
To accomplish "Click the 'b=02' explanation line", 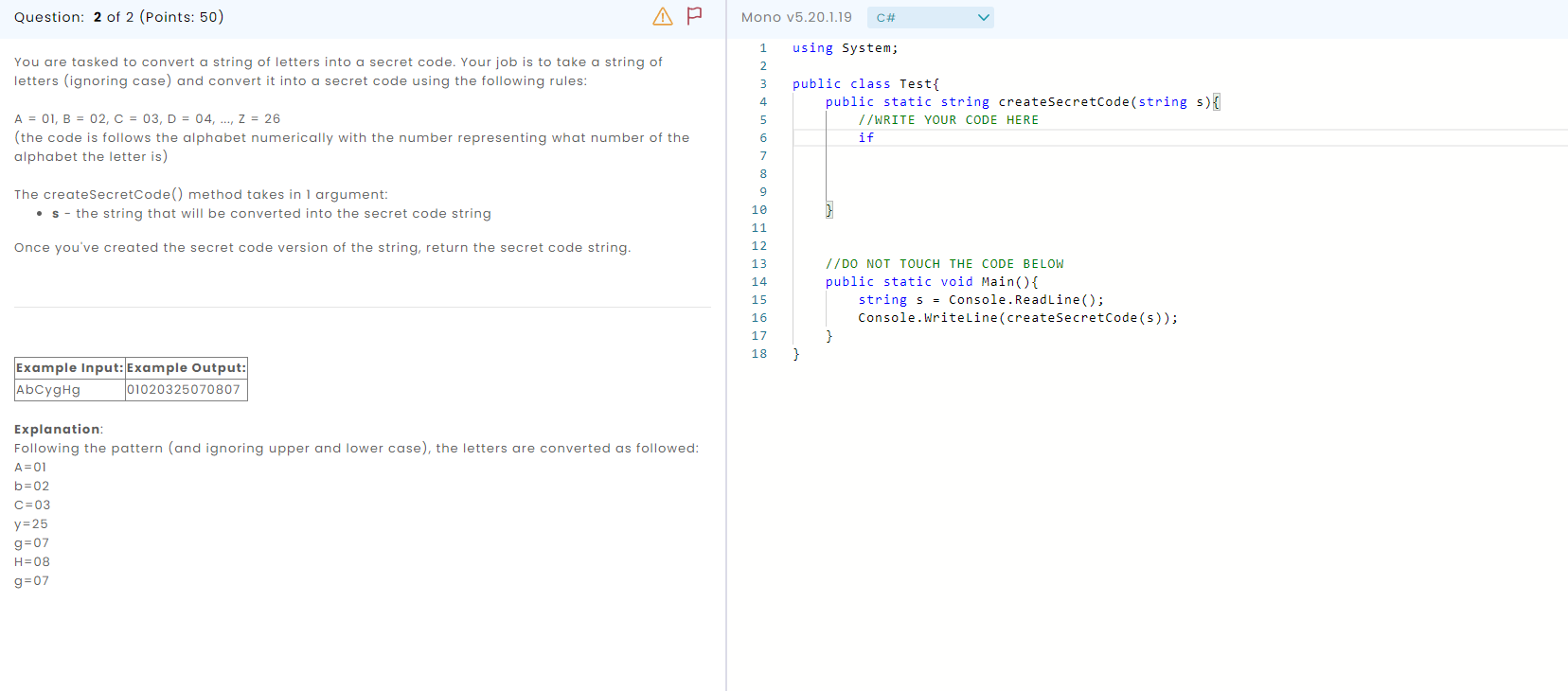I will click(32, 487).
